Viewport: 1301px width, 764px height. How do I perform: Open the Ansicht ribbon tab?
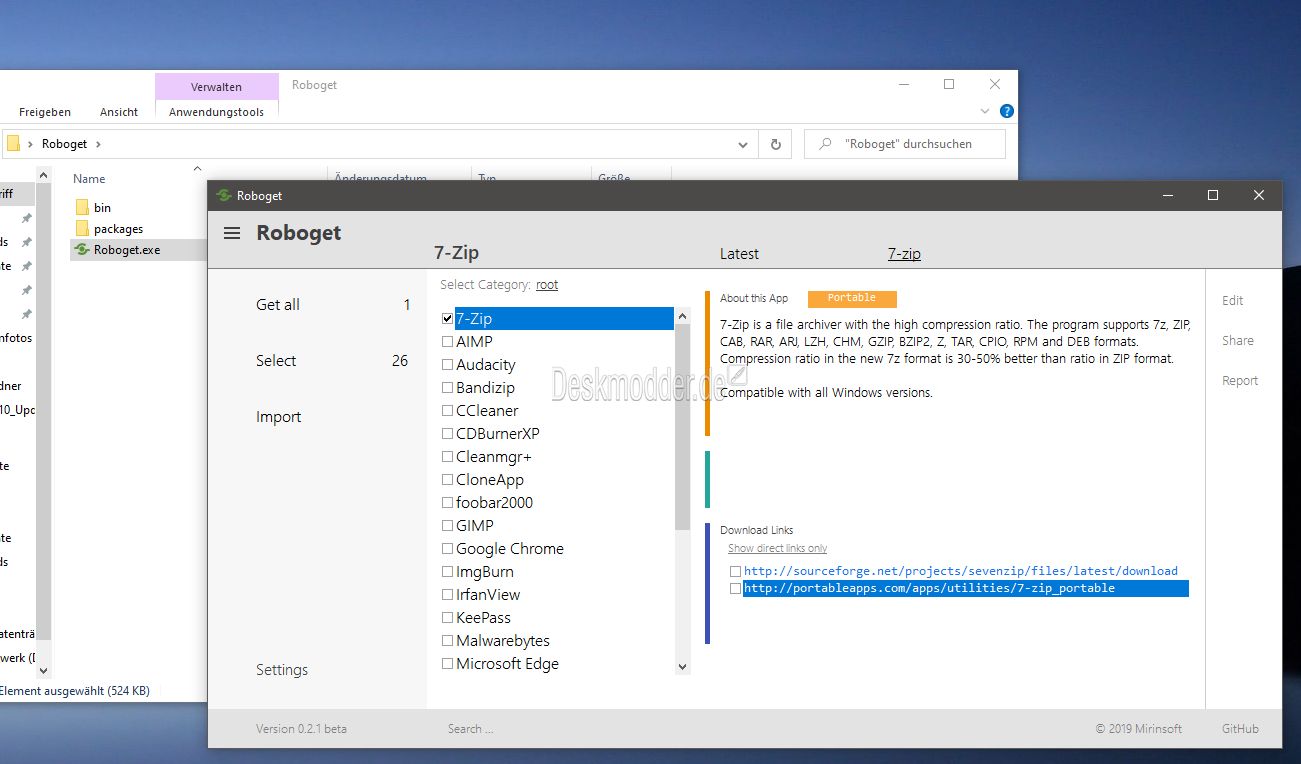pyautogui.click(x=119, y=112)
